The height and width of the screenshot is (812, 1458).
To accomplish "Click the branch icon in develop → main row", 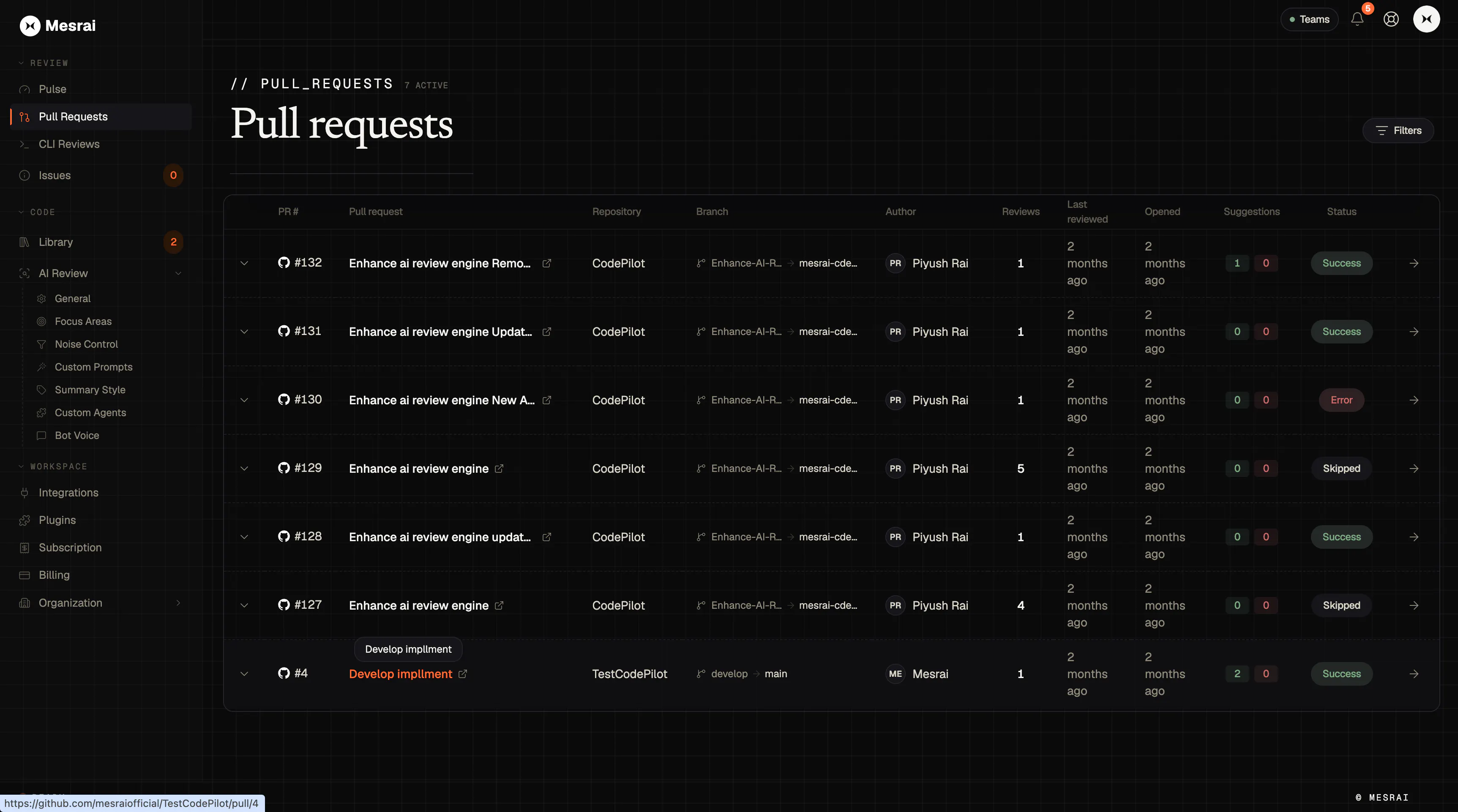I will coord(701,674).
